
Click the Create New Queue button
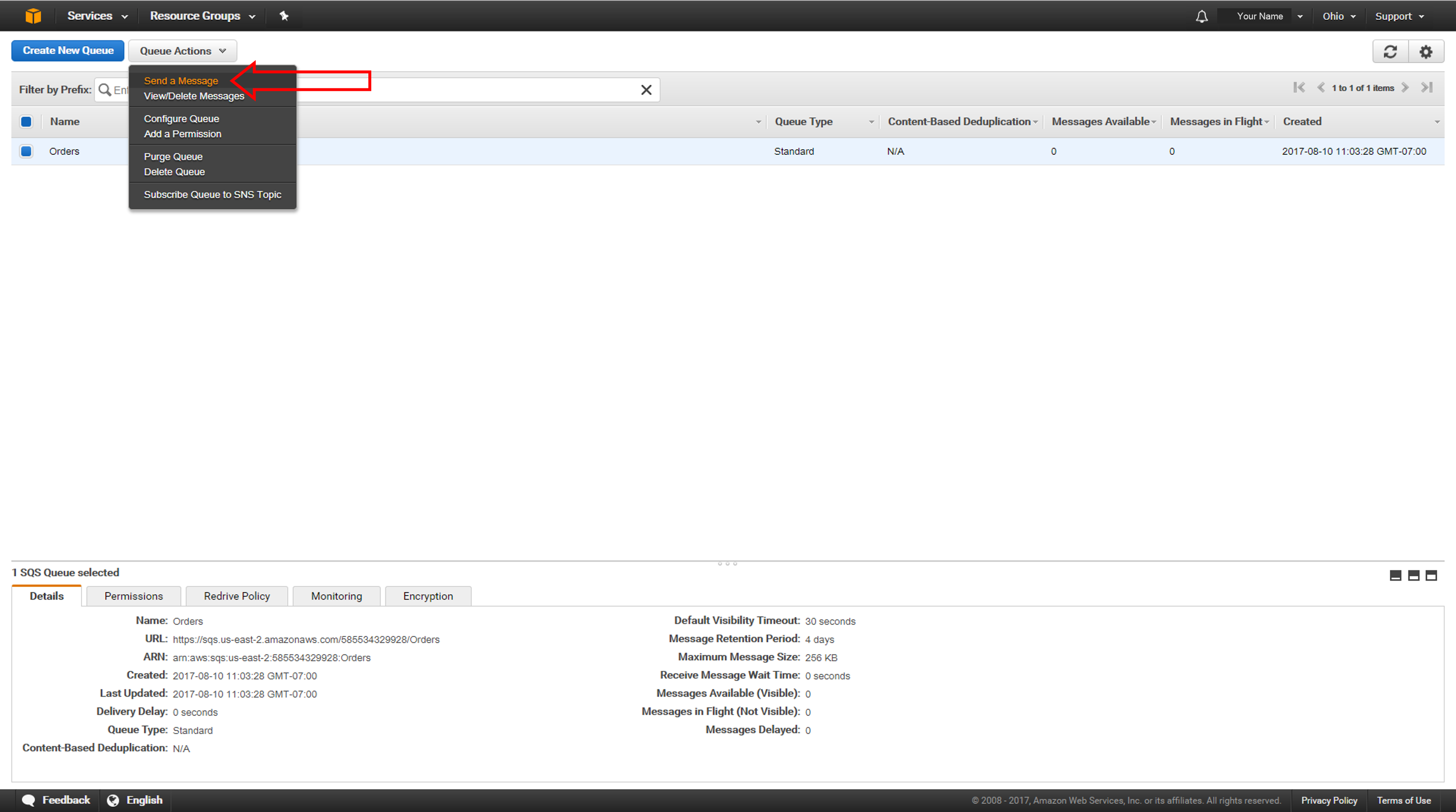tap(67, 51)
